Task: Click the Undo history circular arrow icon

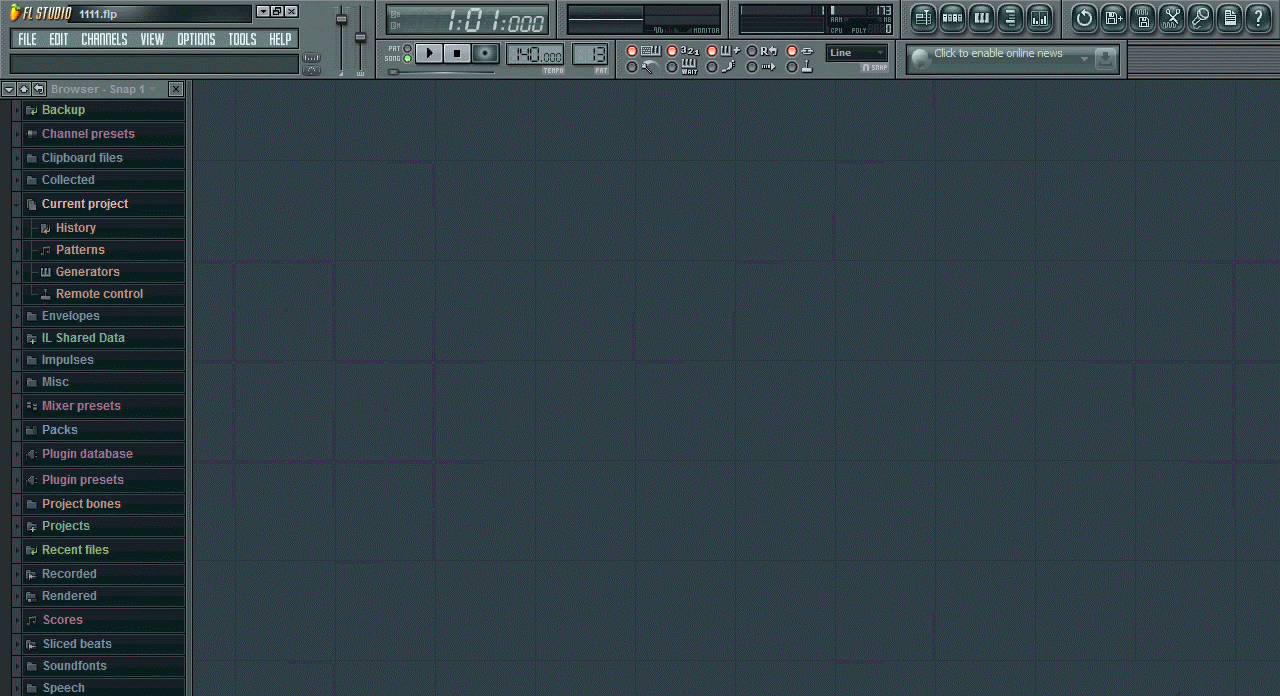Action: click(1084, 18)
